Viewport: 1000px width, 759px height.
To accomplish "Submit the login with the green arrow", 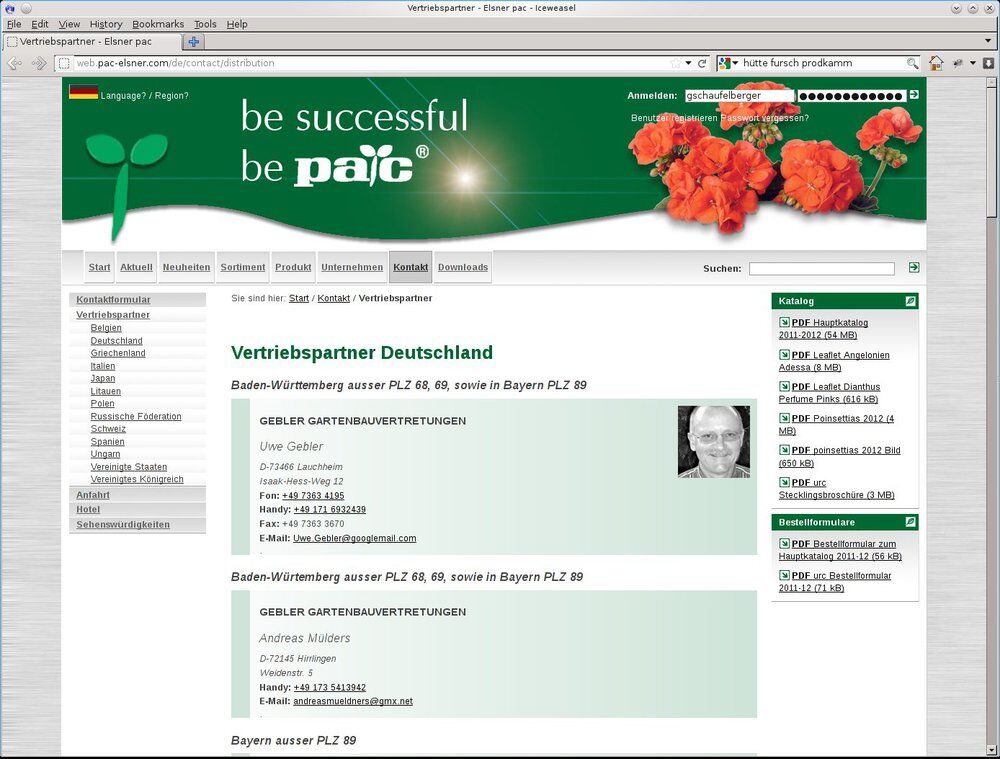I will coord(914,95).
